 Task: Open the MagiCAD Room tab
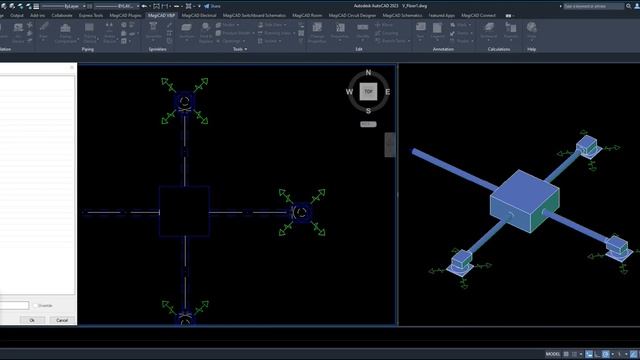click(x=307, y=16)
